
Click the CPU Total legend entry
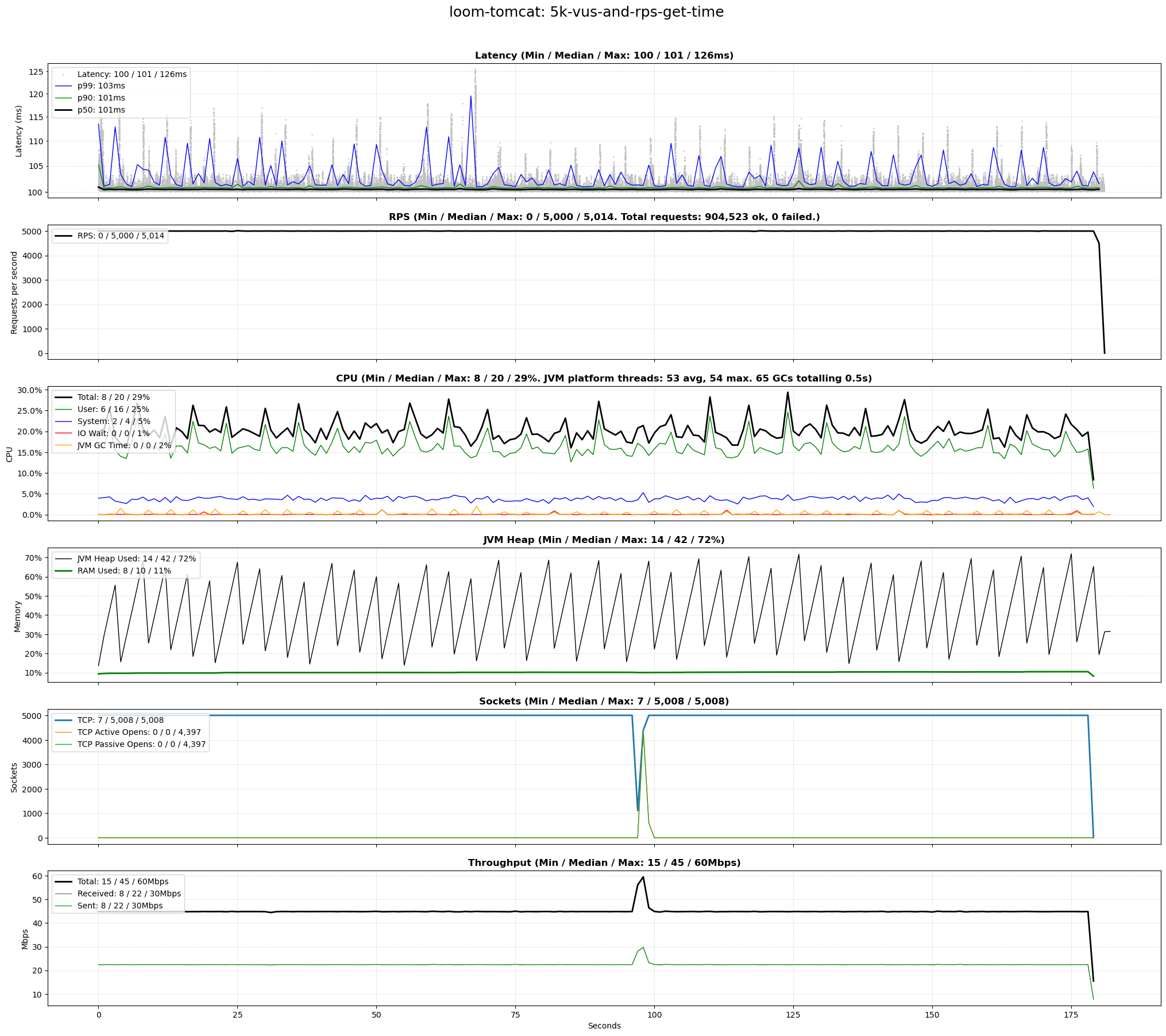(x=113, y=398)
